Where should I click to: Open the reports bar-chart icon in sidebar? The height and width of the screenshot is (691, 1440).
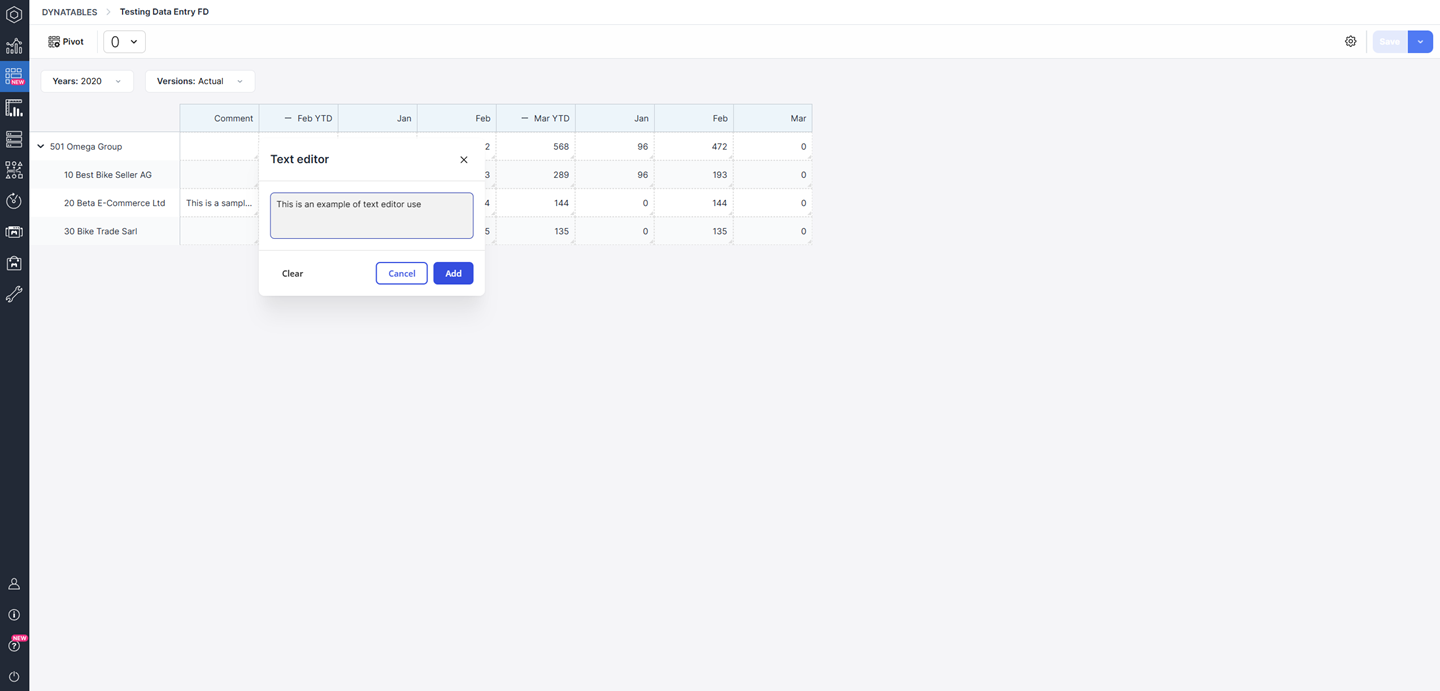click(14, 108)
